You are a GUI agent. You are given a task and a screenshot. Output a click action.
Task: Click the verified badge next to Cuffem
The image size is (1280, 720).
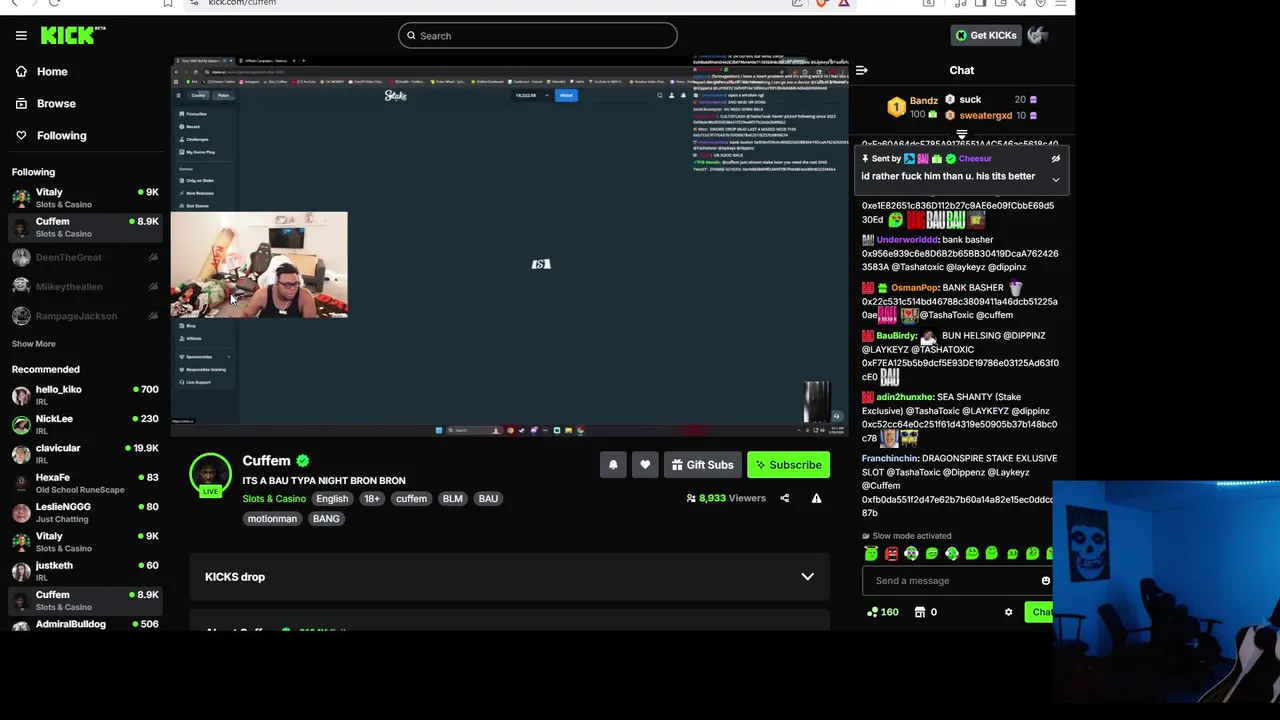pyautogui.click(x=303, y=461)
